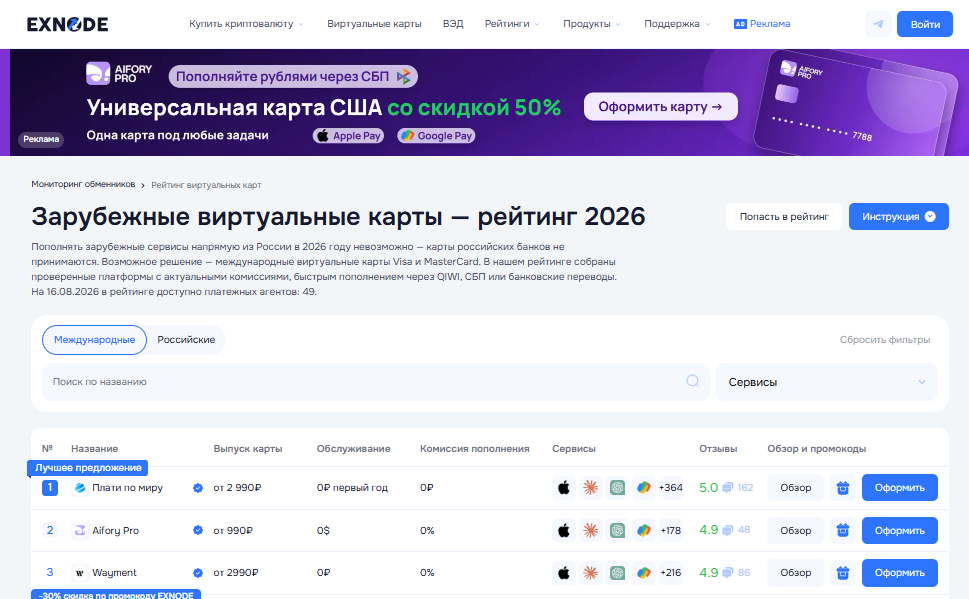Open promo gift icon for Плати по миру

click(x=842, y=488)
